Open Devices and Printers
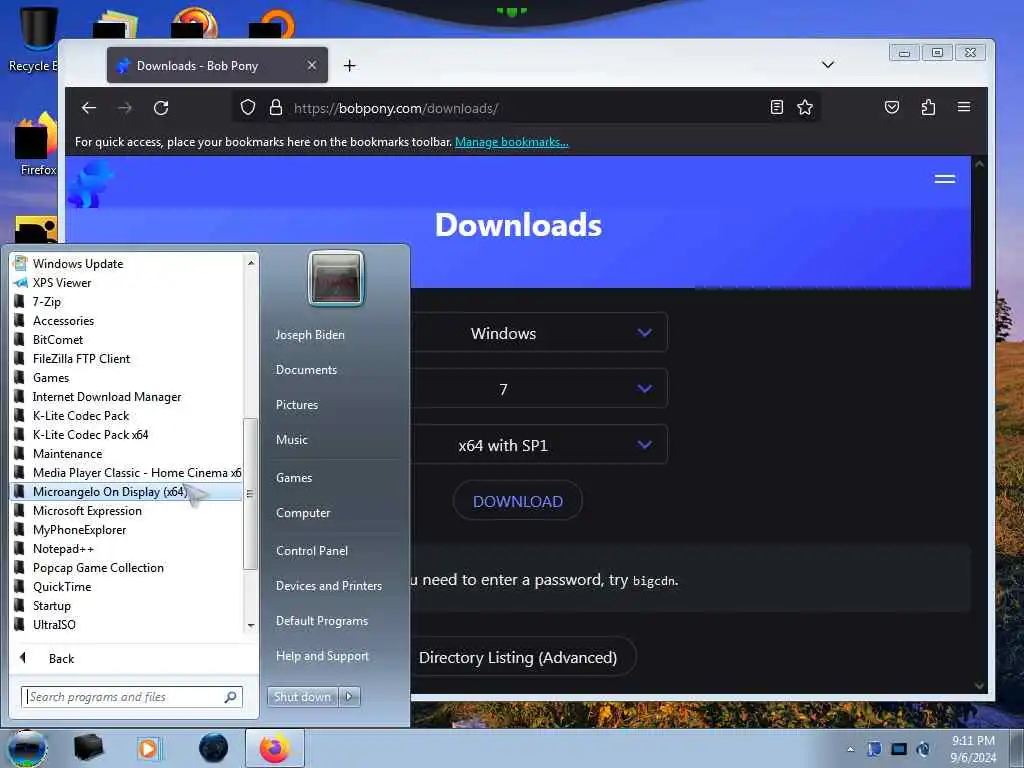Image resolution: width=1024 pixels, height=768 pixels. click(328, 586)
